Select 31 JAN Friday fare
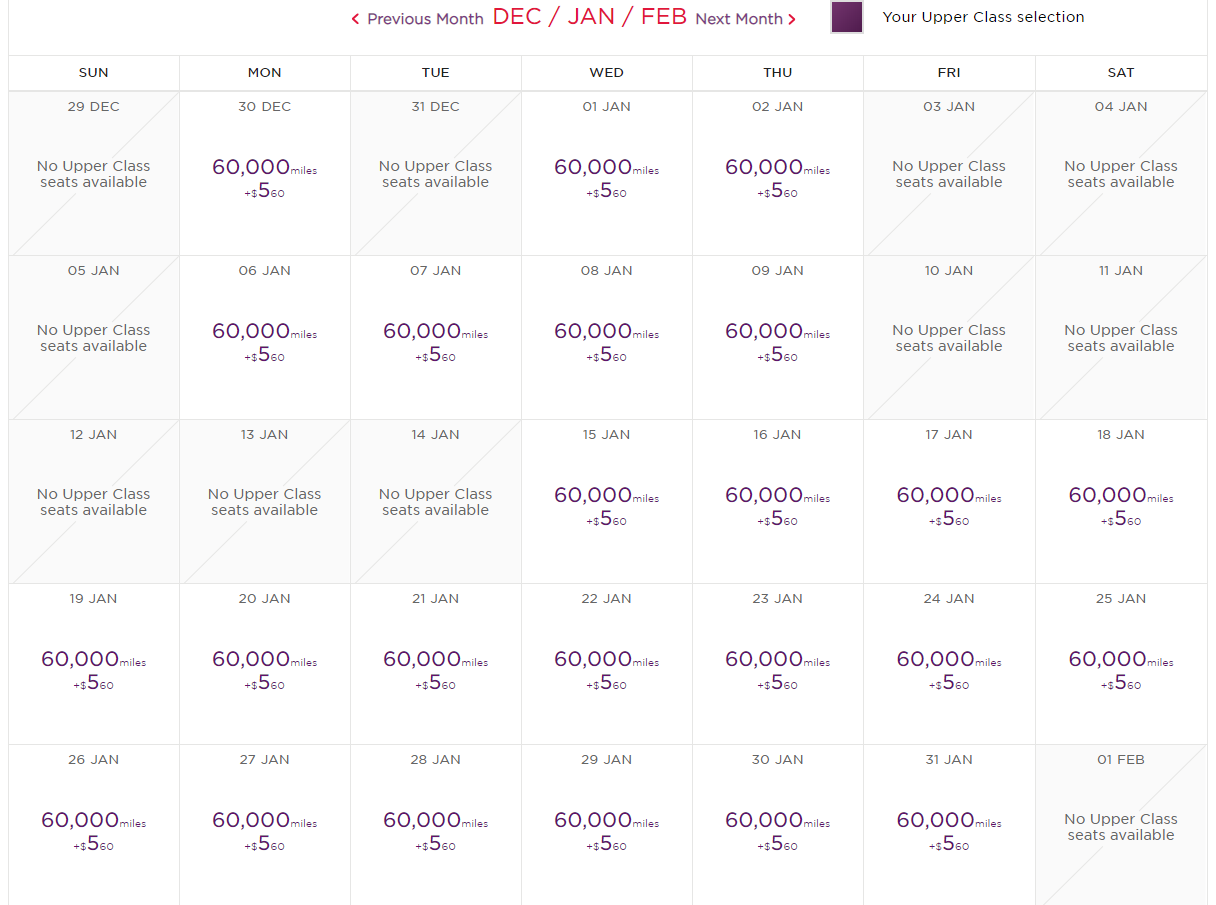Screen dimensions: 1216x905 click(948, 830)
